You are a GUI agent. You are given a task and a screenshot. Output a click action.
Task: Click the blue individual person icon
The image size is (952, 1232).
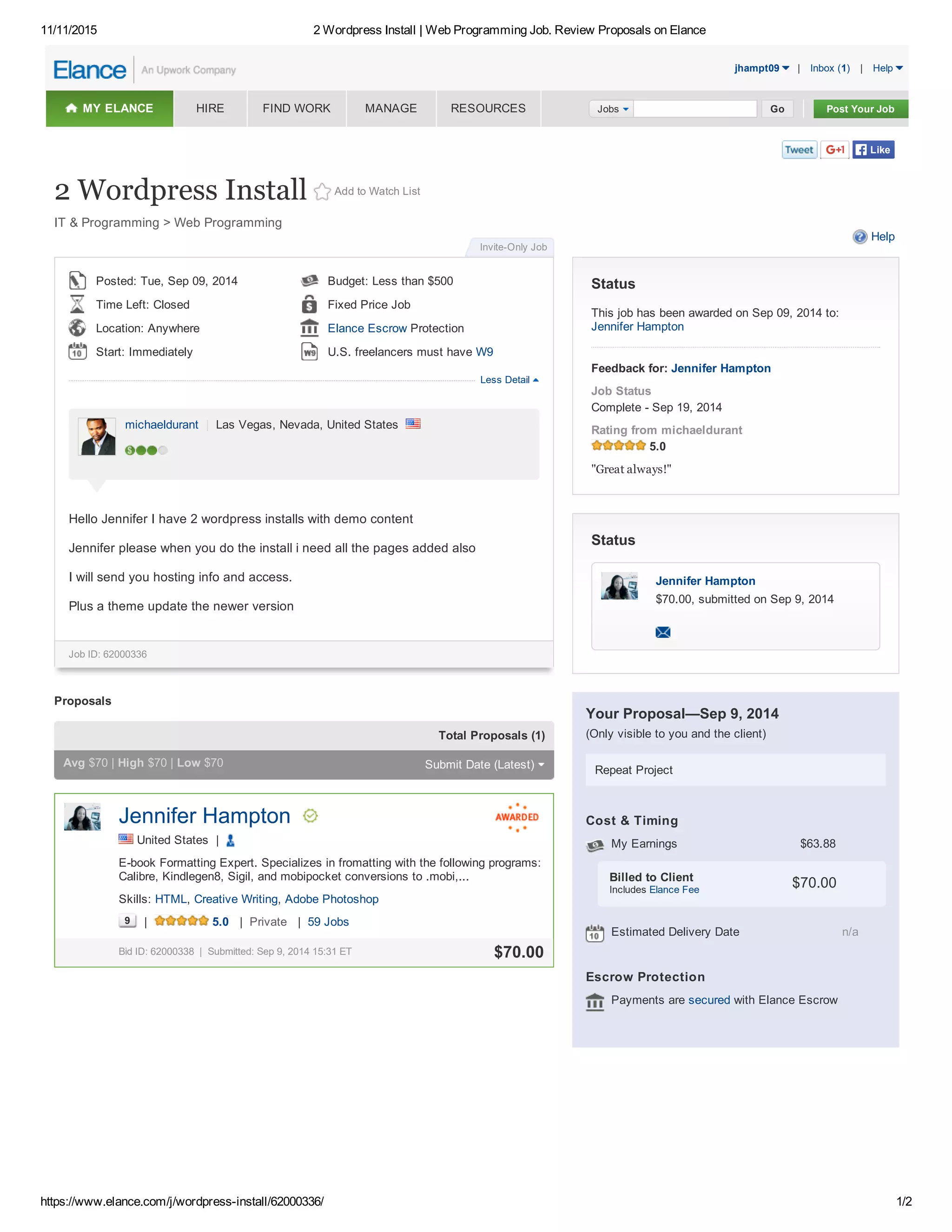click(x=230, y=841)
